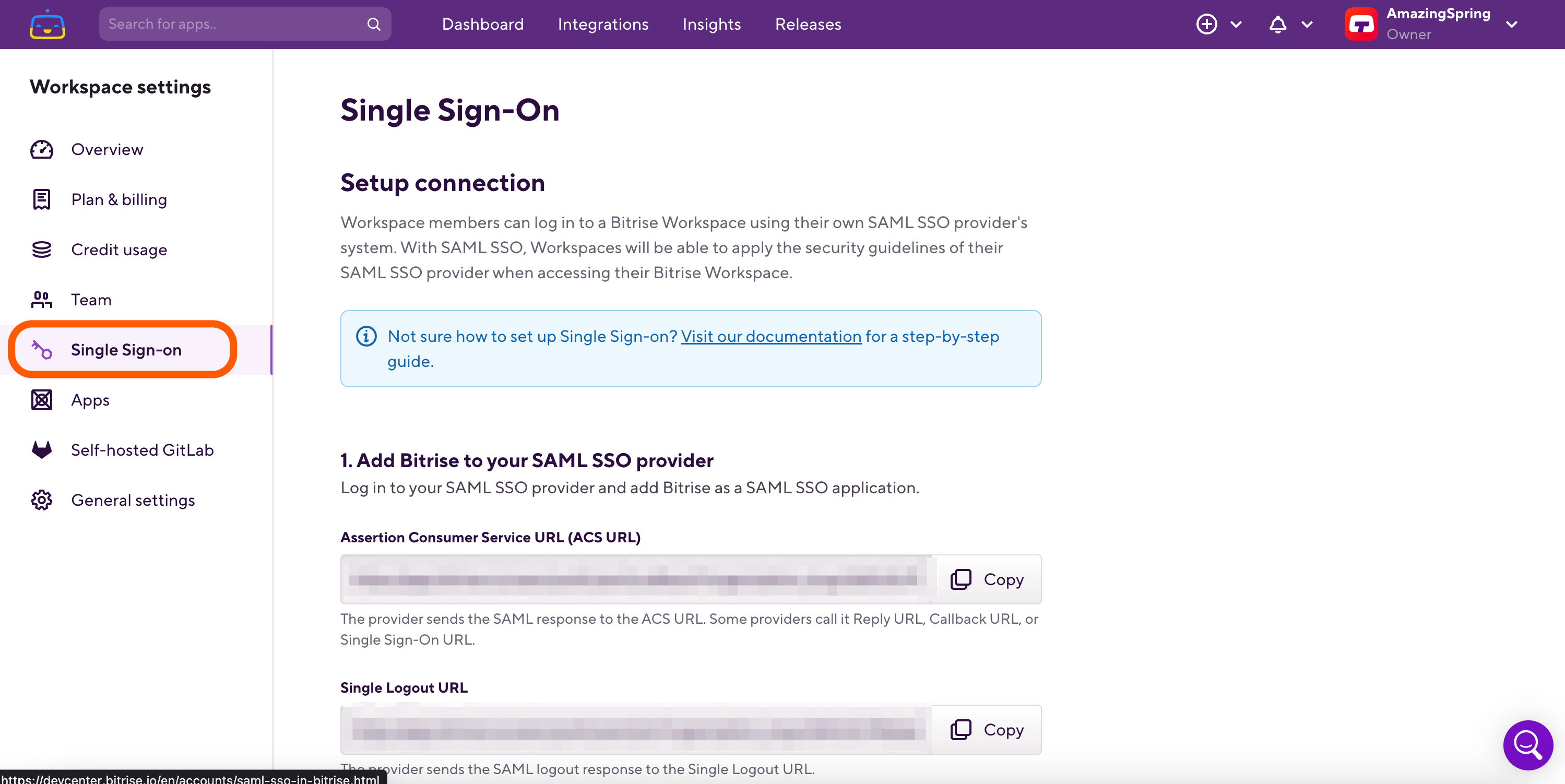Open the Overview page in Workspace settings
This screenshot has width=1565, height=784.
click(107, 149)
